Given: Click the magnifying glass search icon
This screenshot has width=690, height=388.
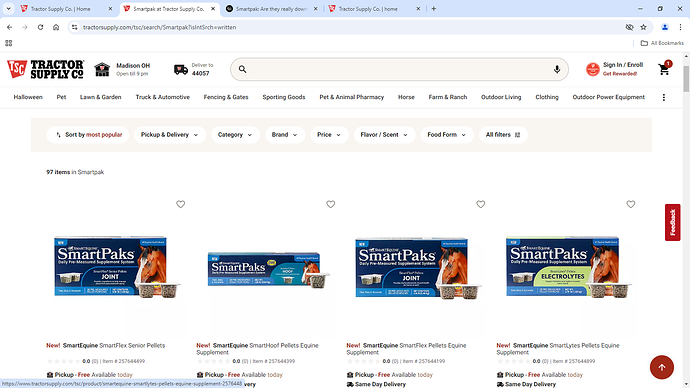Looking at the screenshot, I should [242, 70].
